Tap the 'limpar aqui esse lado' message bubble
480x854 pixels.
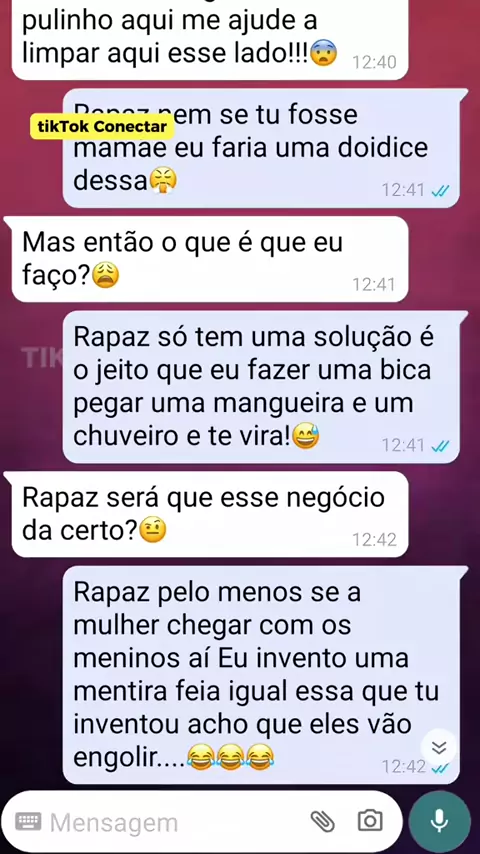point(210,38)
